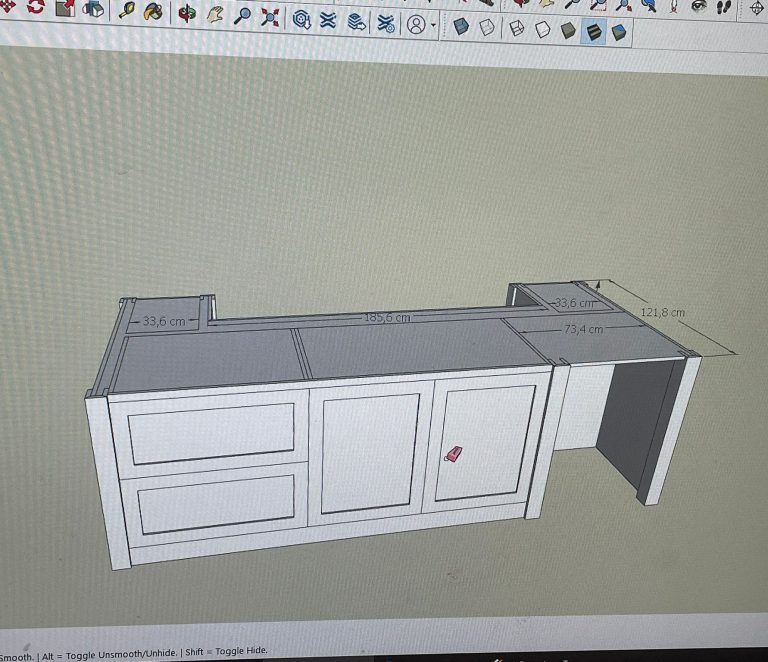Activate the Orbit tool

pyautogui.click(x=187, y=14)
